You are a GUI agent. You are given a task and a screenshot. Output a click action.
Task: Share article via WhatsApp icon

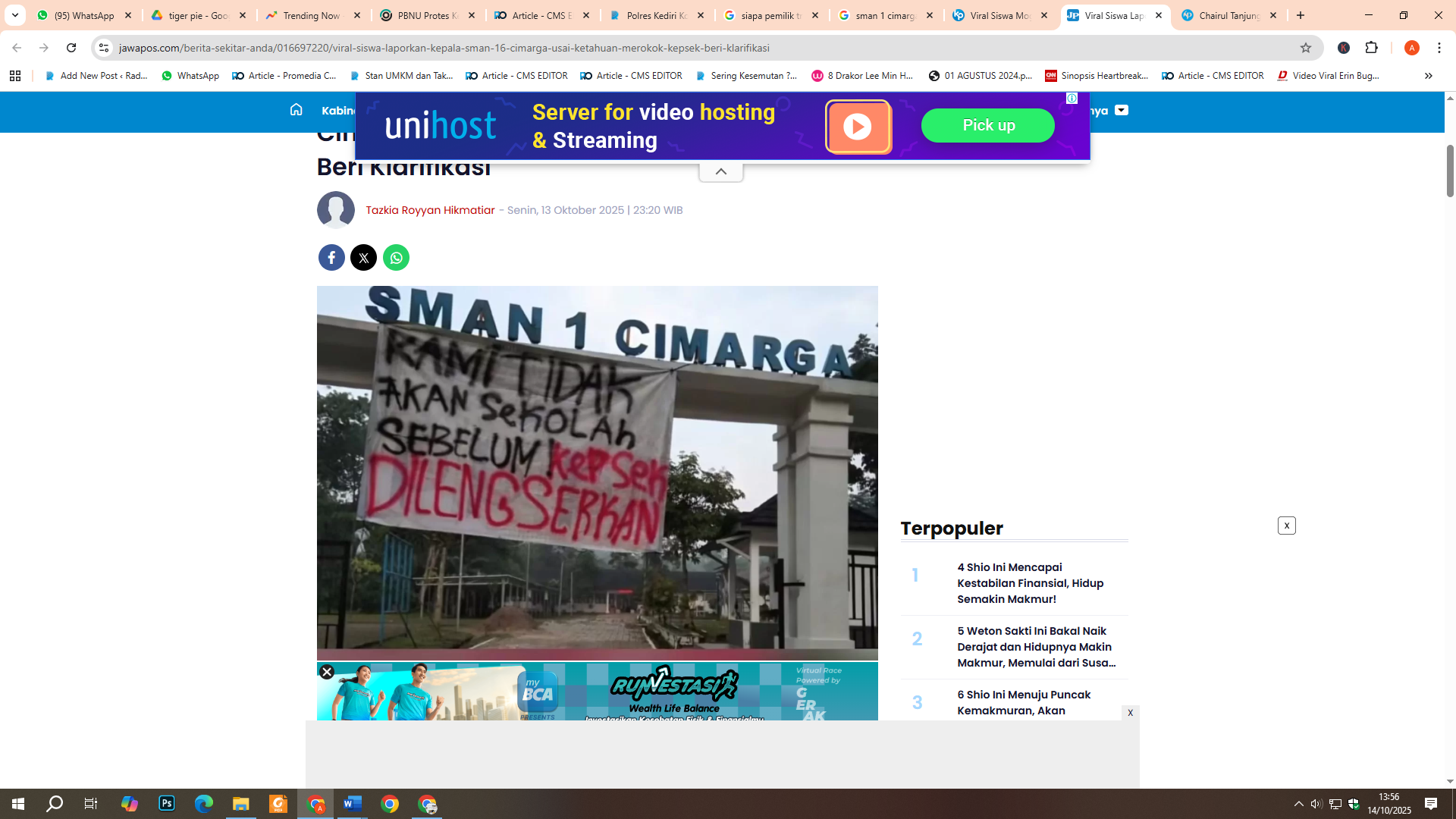click(x=396, y=258)
